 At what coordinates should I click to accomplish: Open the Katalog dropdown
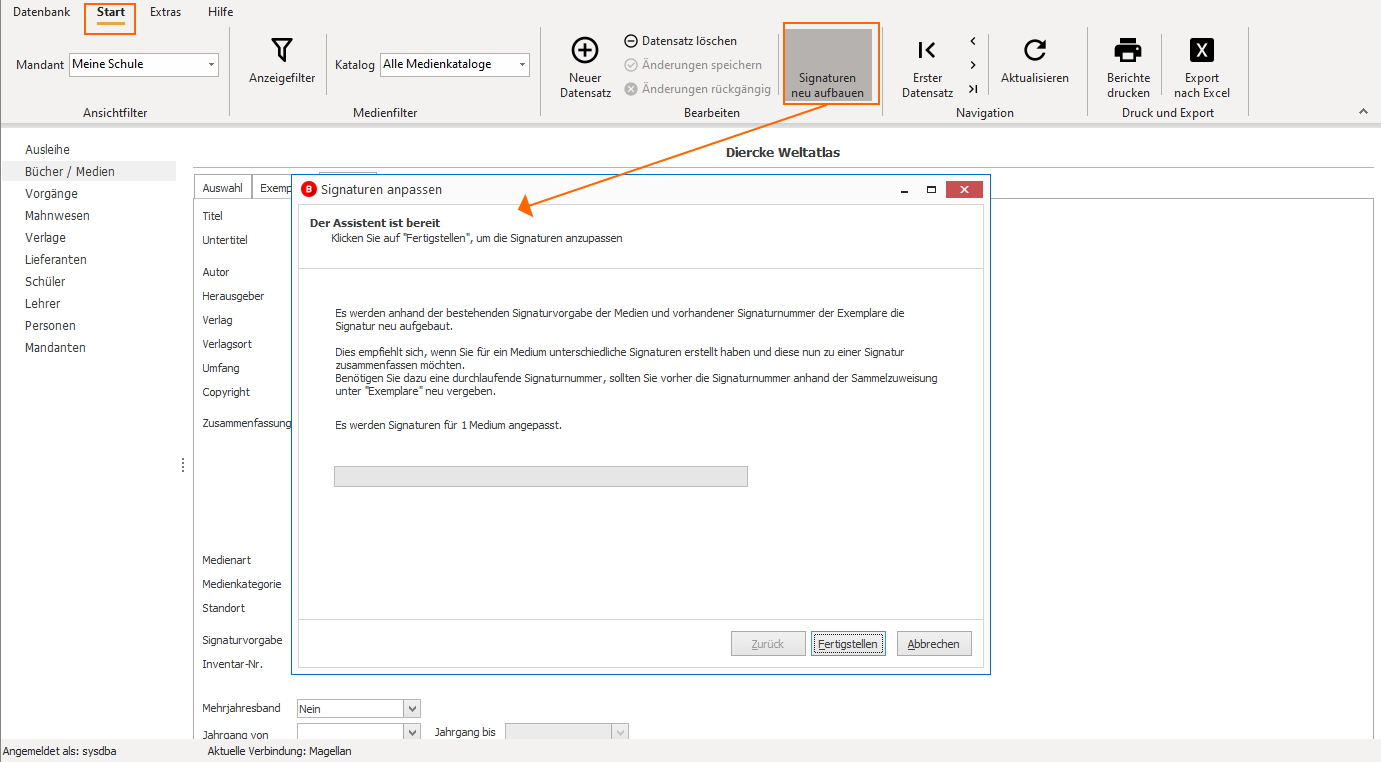(522, 65)
